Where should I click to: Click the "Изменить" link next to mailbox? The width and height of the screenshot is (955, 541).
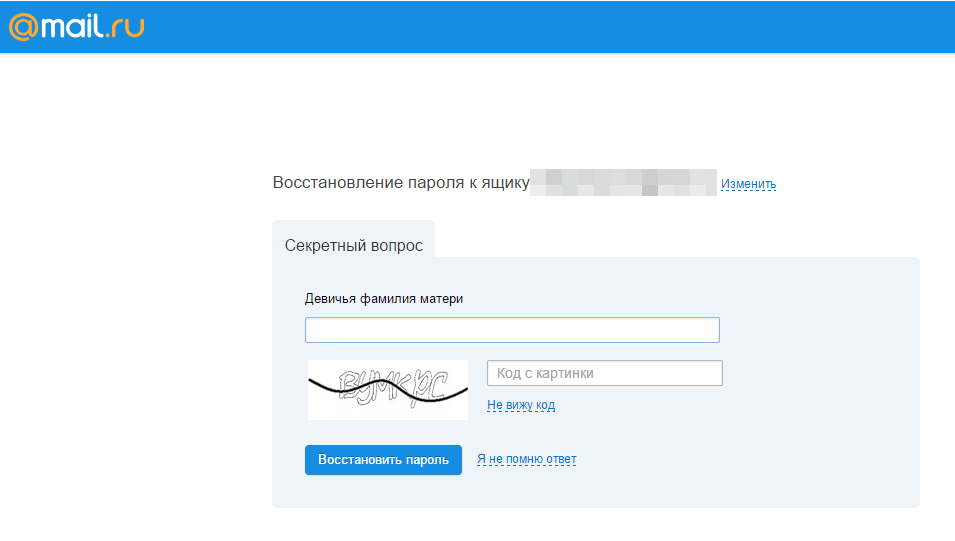point(748,184)
